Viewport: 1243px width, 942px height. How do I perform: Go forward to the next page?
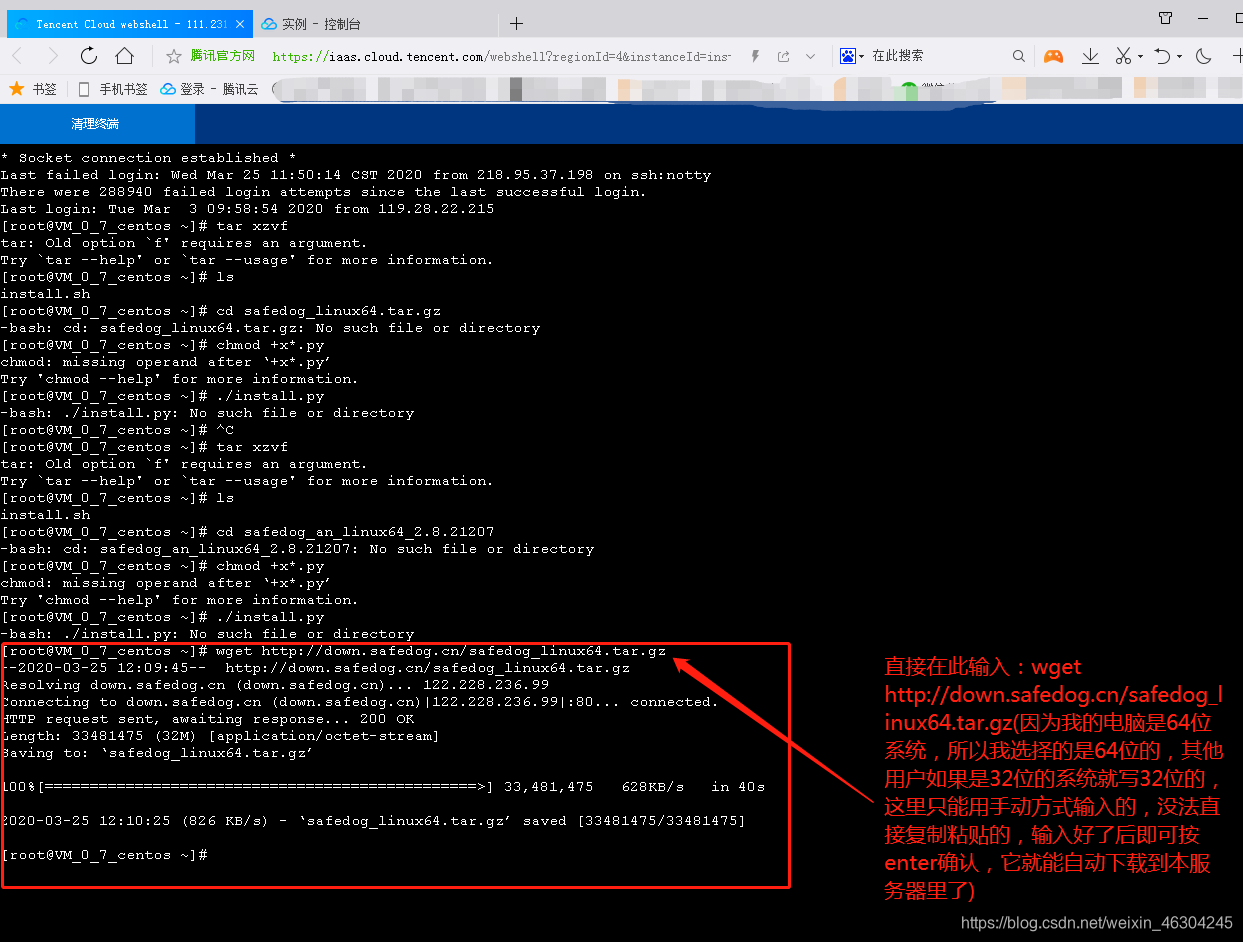[x=54, y=56]
